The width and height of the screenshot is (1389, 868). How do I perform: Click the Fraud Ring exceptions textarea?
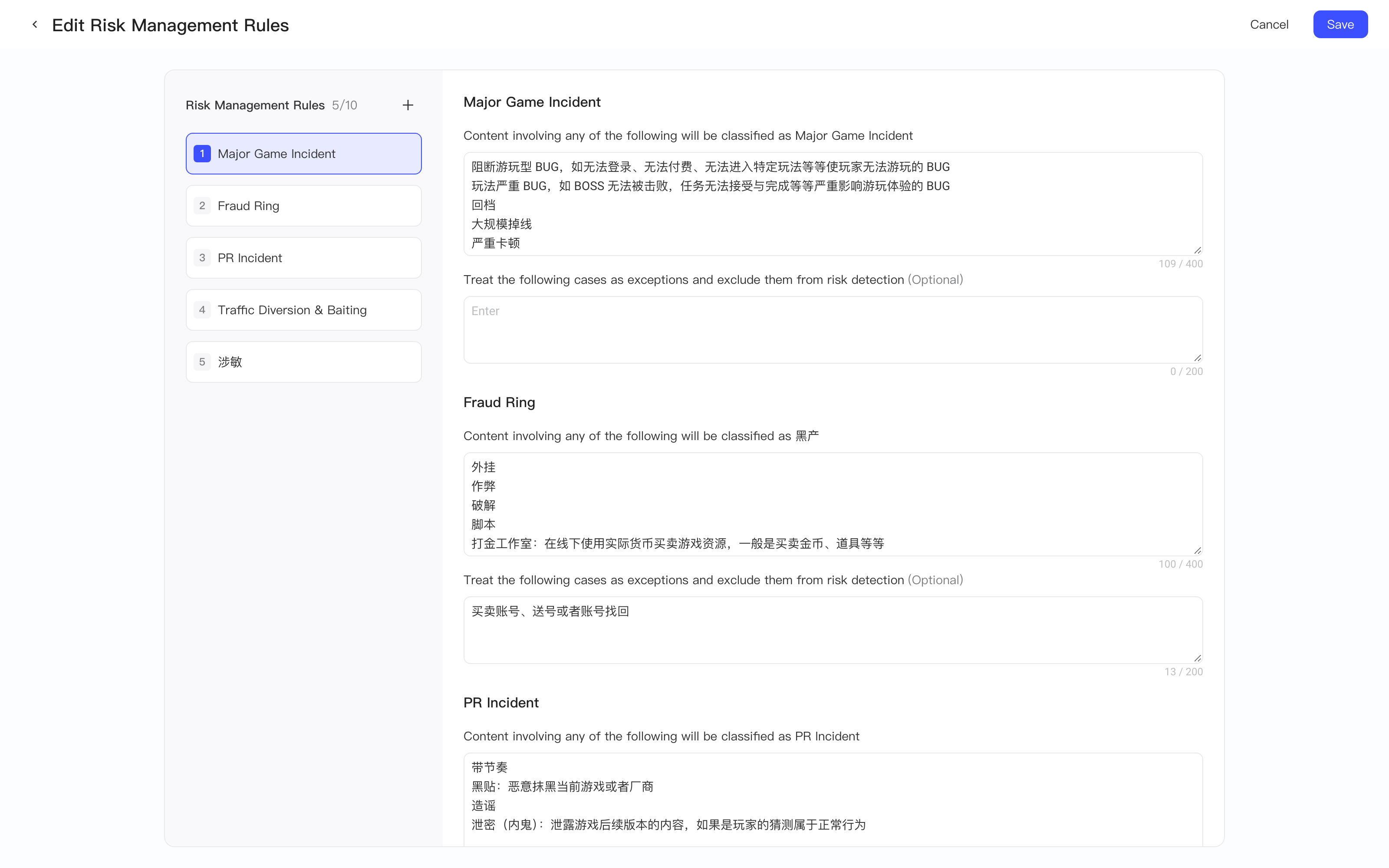click(x=833, y=630)
